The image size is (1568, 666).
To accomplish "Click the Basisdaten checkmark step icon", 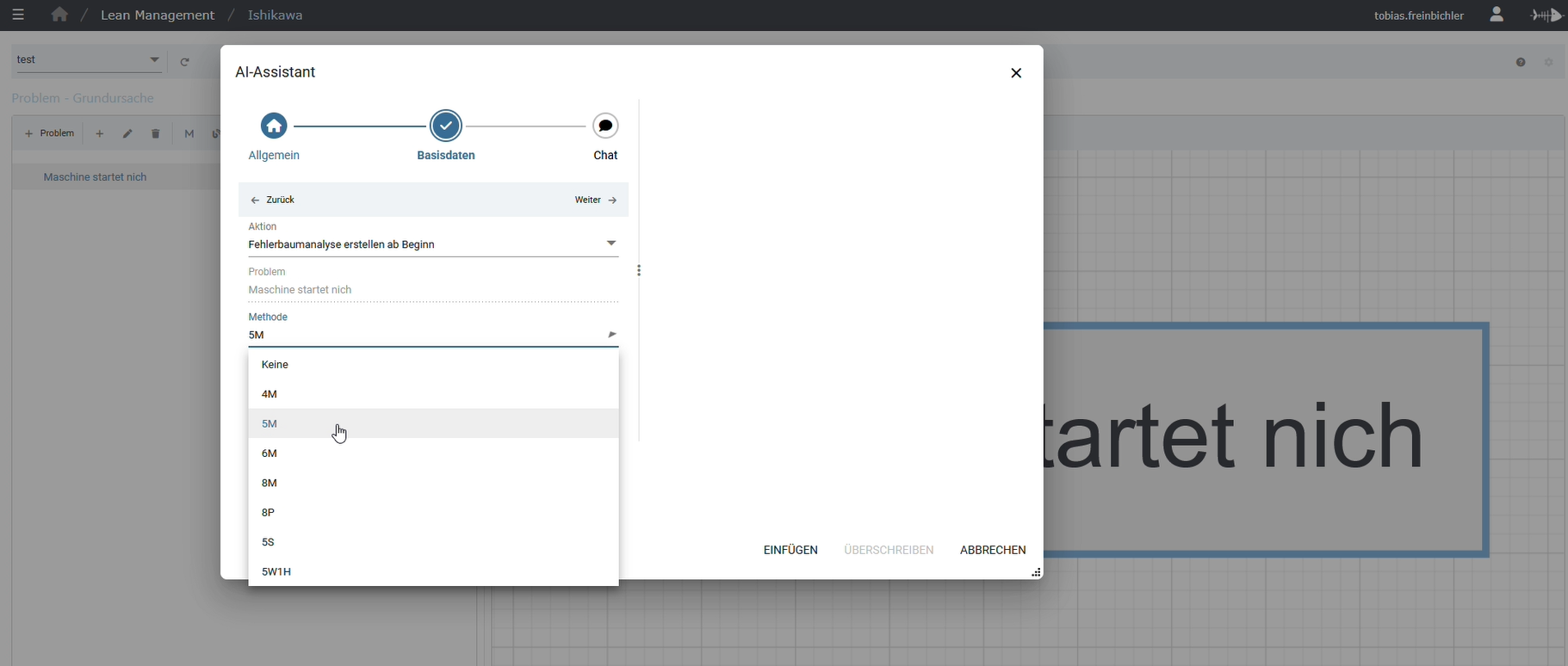I will tap(446, 126).
